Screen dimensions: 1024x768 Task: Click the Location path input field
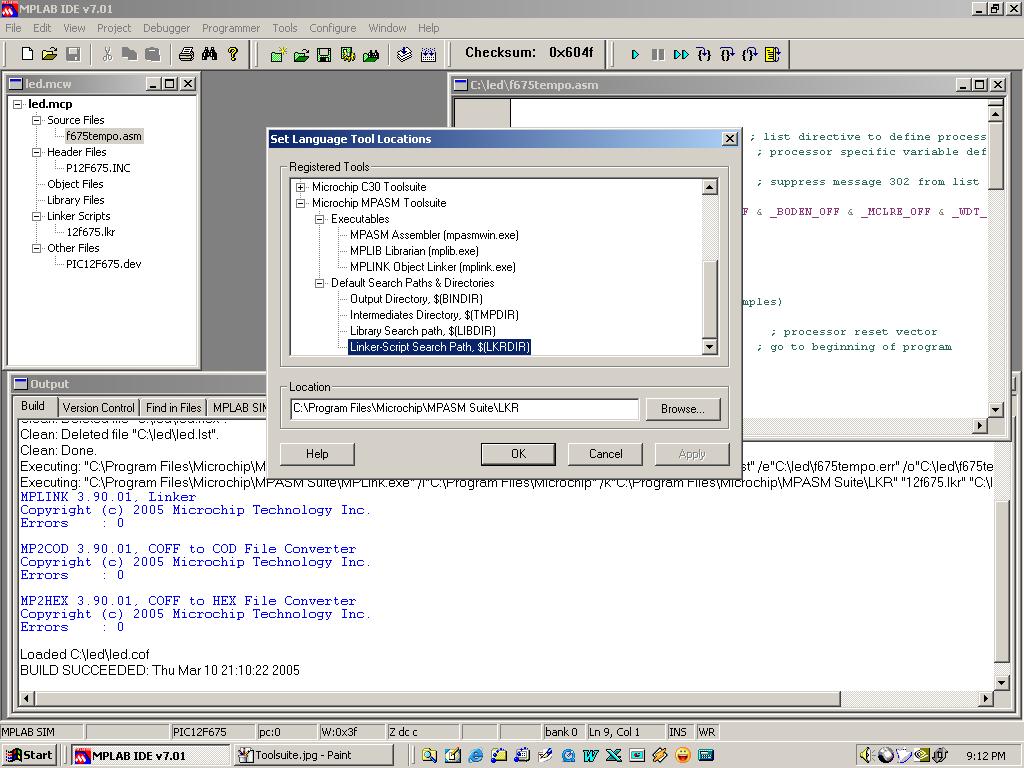464,409
